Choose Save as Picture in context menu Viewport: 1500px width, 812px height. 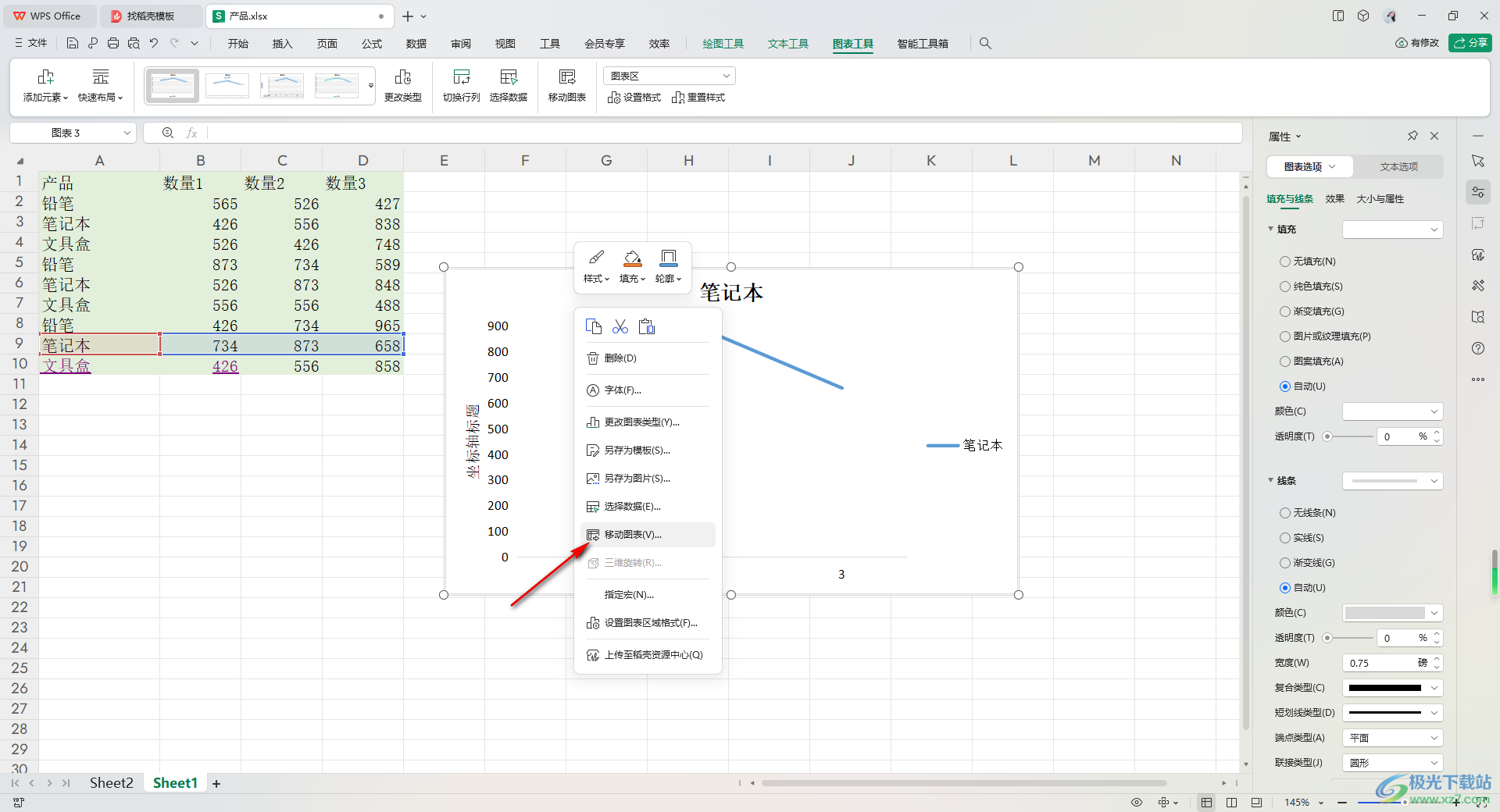coord(648,479)
